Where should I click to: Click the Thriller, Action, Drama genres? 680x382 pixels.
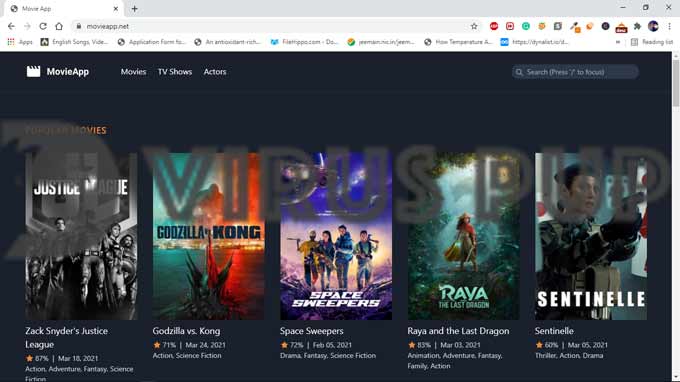[x=569, y=356]
